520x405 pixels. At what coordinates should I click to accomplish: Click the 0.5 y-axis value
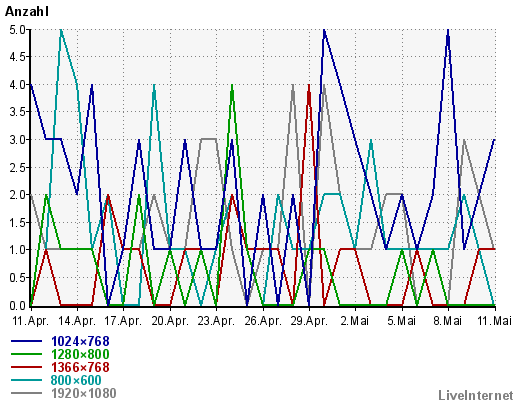[17, 277]
